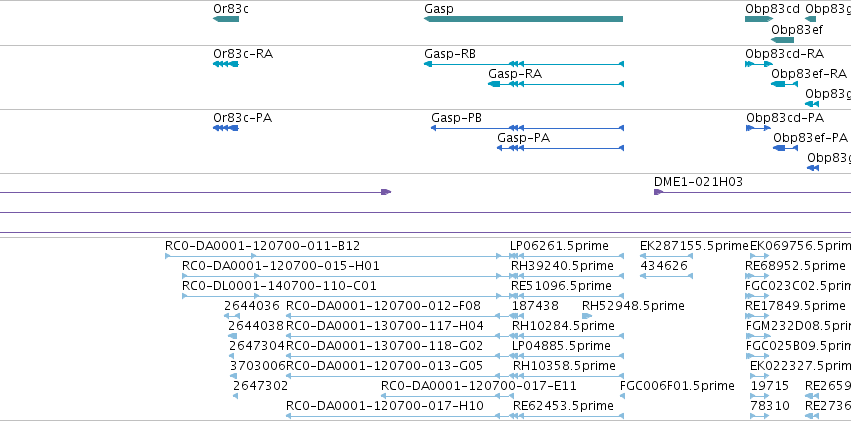The image size is (851, 421).
Task: Click the 2644036 feature label
Action: pos(252,305)
